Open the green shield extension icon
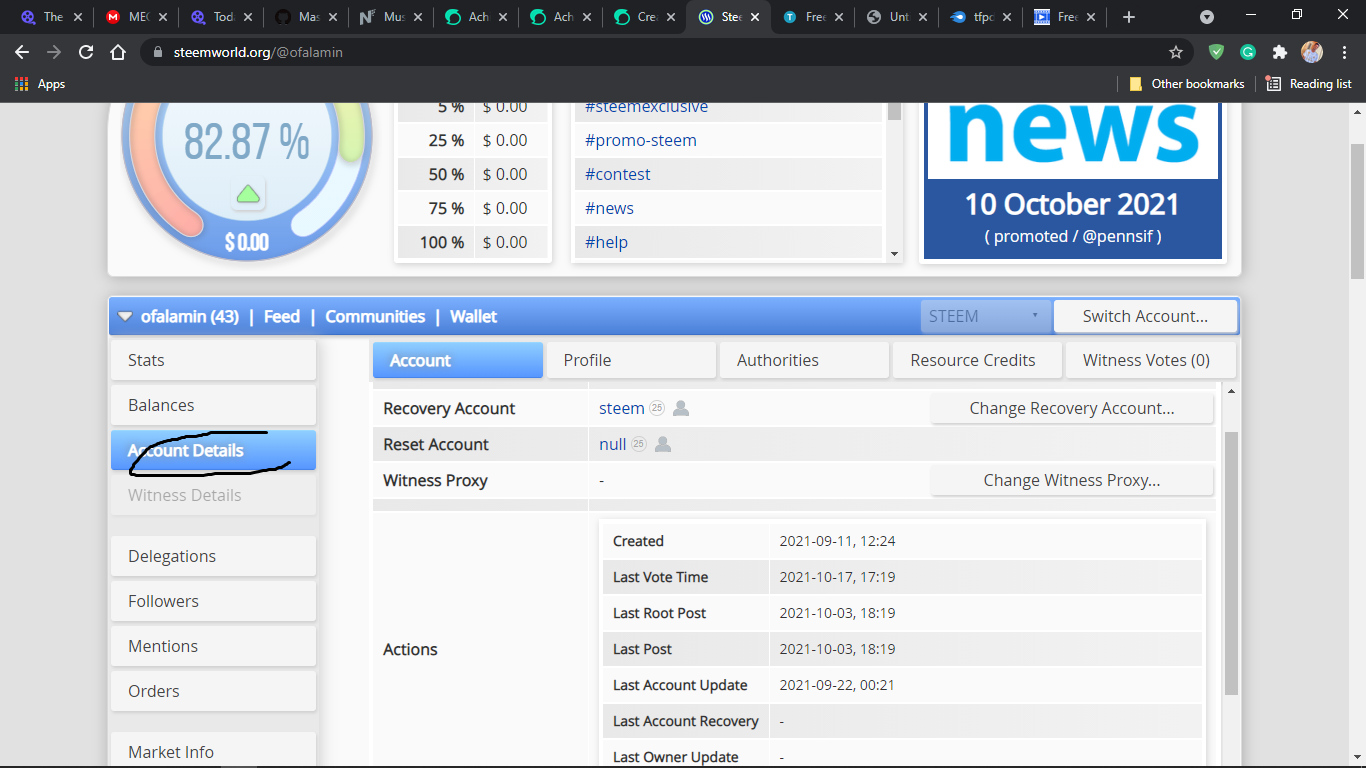The height and width of the screenshot is (768, 1366). (x=1216, y=52)
